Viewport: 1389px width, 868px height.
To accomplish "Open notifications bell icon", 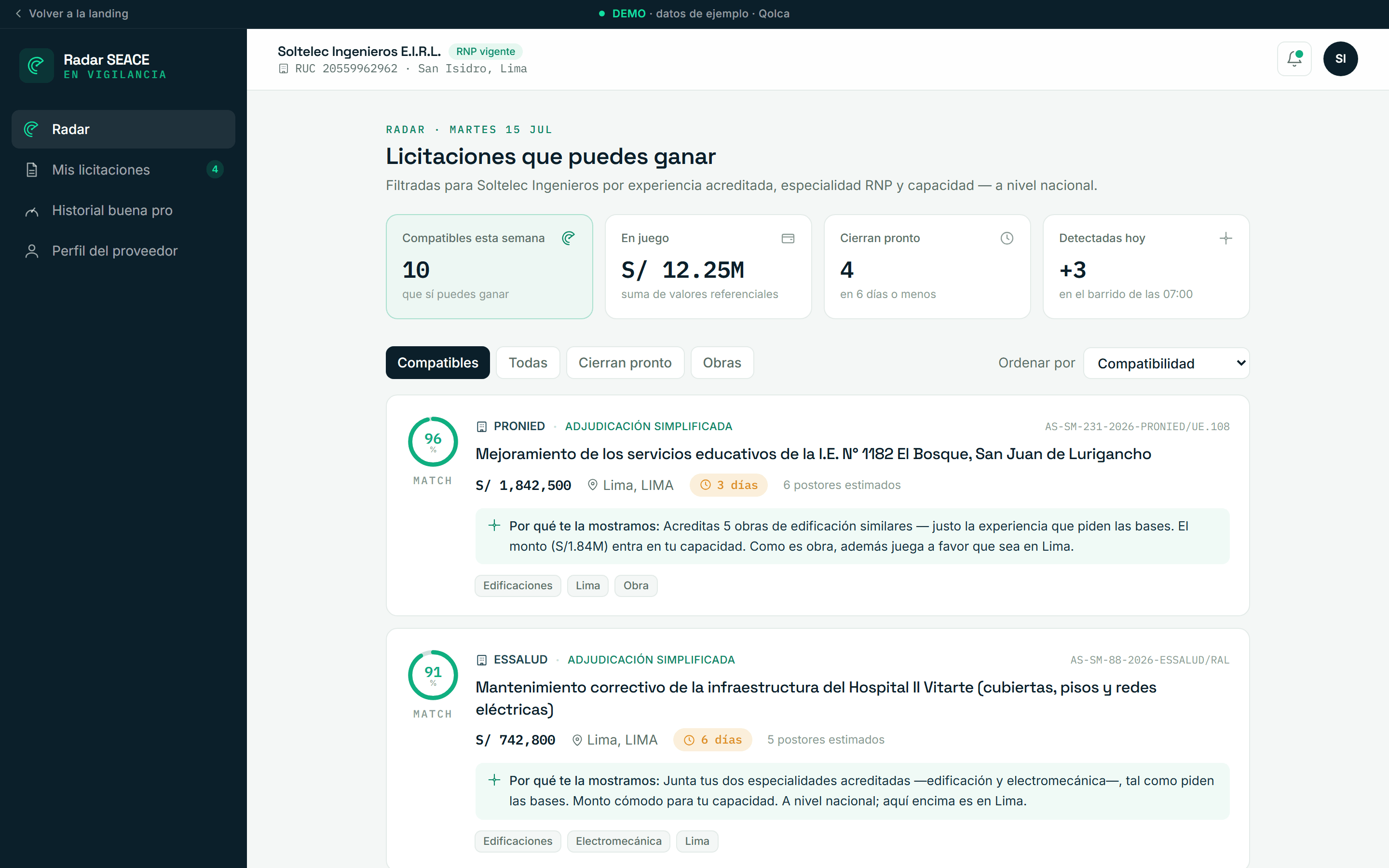I will (x=1294, y=58).
